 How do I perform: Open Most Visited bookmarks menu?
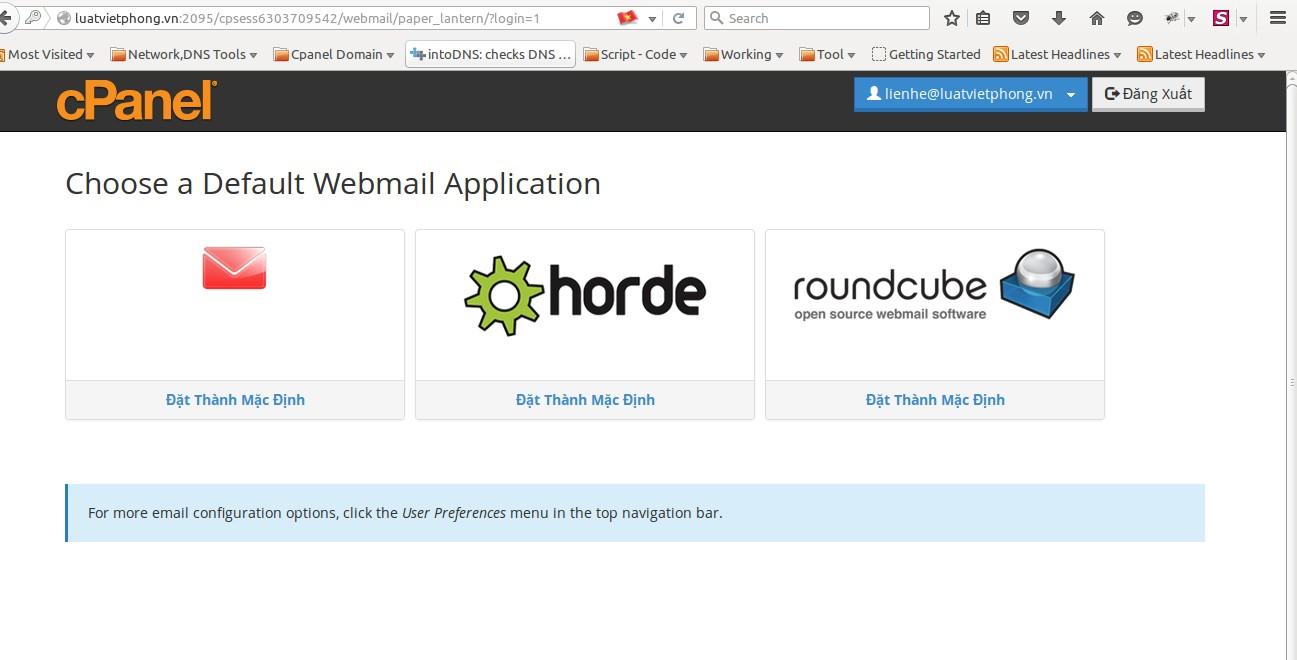pos(48,54)
